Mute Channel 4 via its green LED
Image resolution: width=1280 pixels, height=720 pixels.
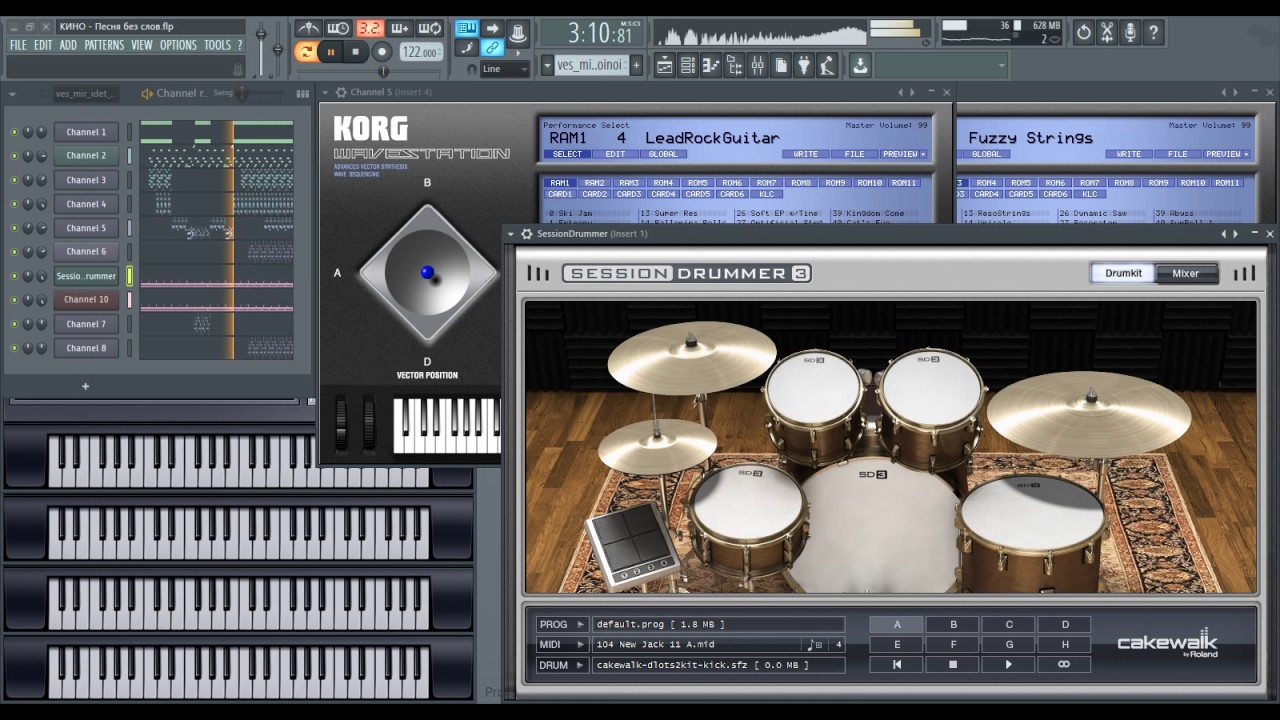click(x=14, y=204)
